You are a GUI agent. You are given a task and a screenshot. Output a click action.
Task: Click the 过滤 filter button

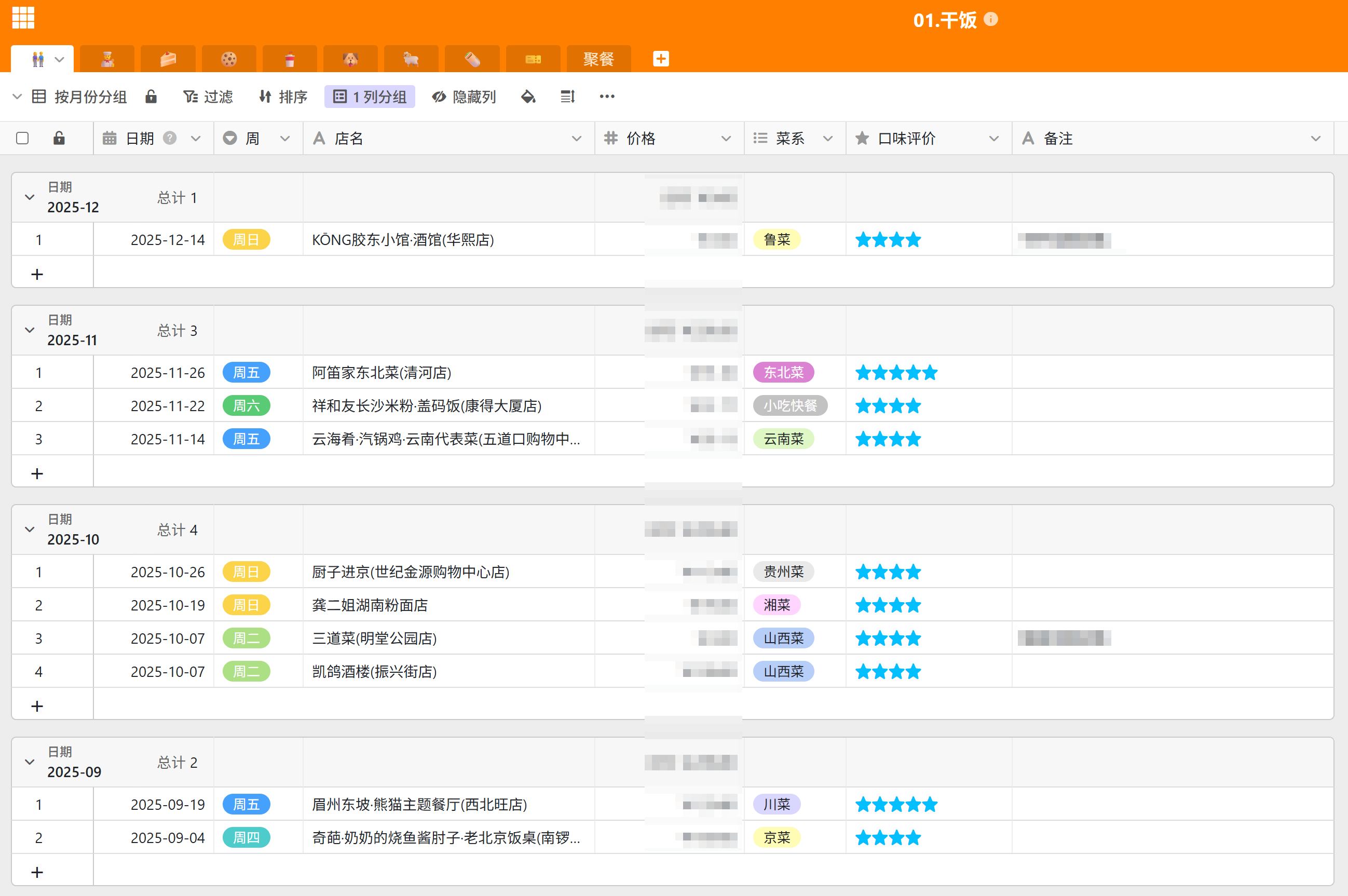(208, 97)
